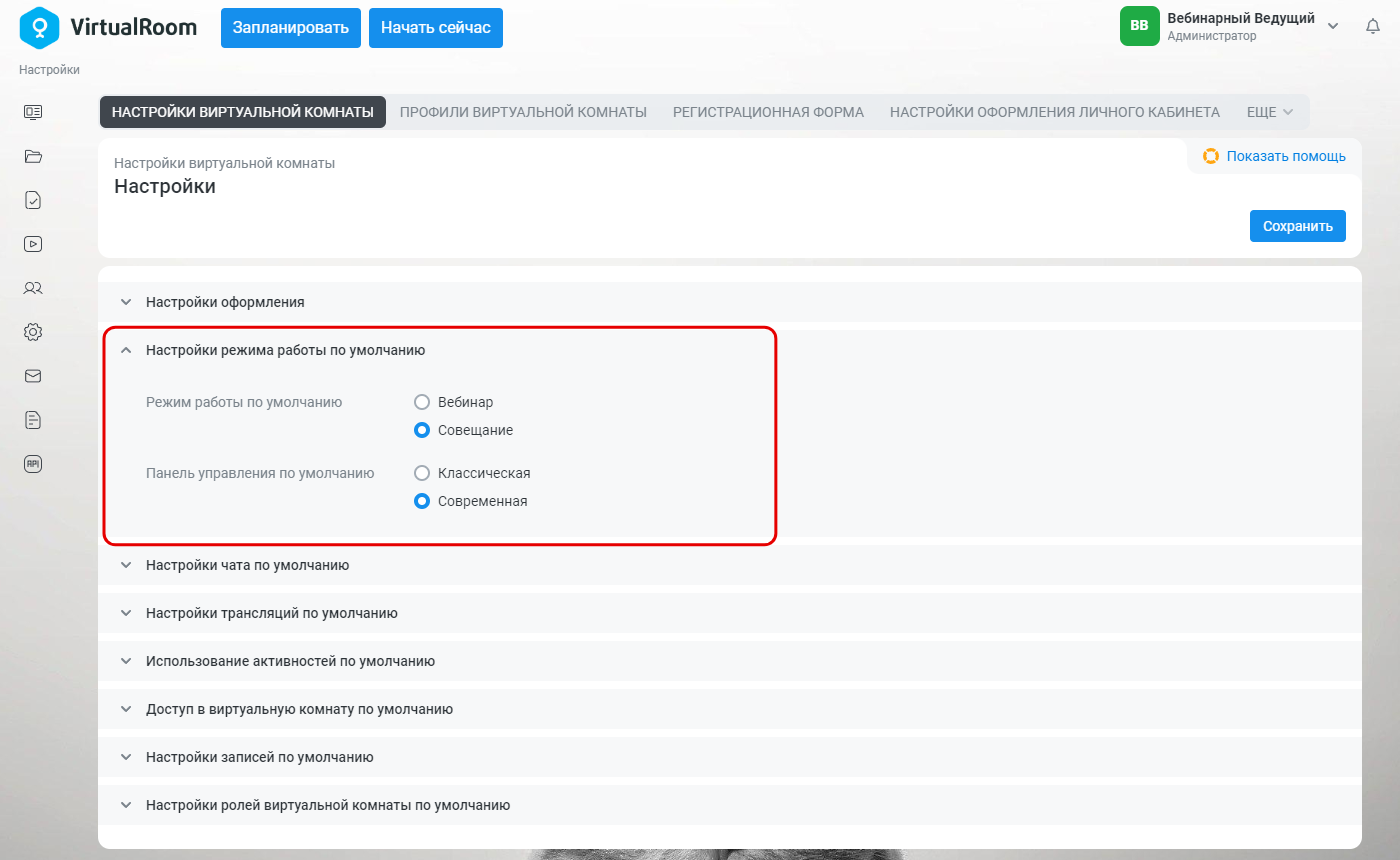Image resolution: width=1400 pixels, height=860 pixels.
Task: Expand Доступ в виртуальную комнату по умолчанию
Action: point(730,709)
